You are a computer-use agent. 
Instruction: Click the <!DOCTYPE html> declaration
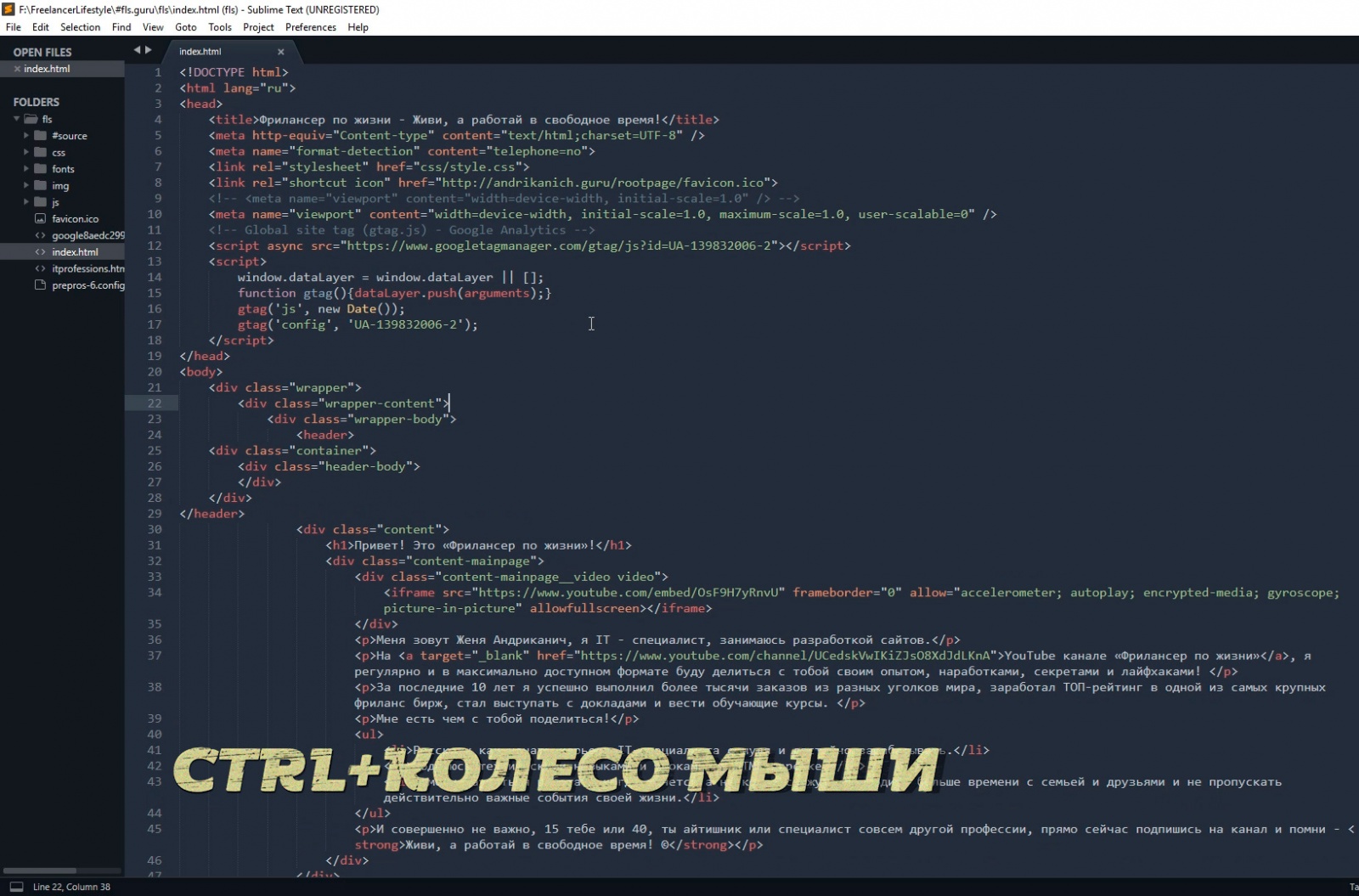point(234,72)
